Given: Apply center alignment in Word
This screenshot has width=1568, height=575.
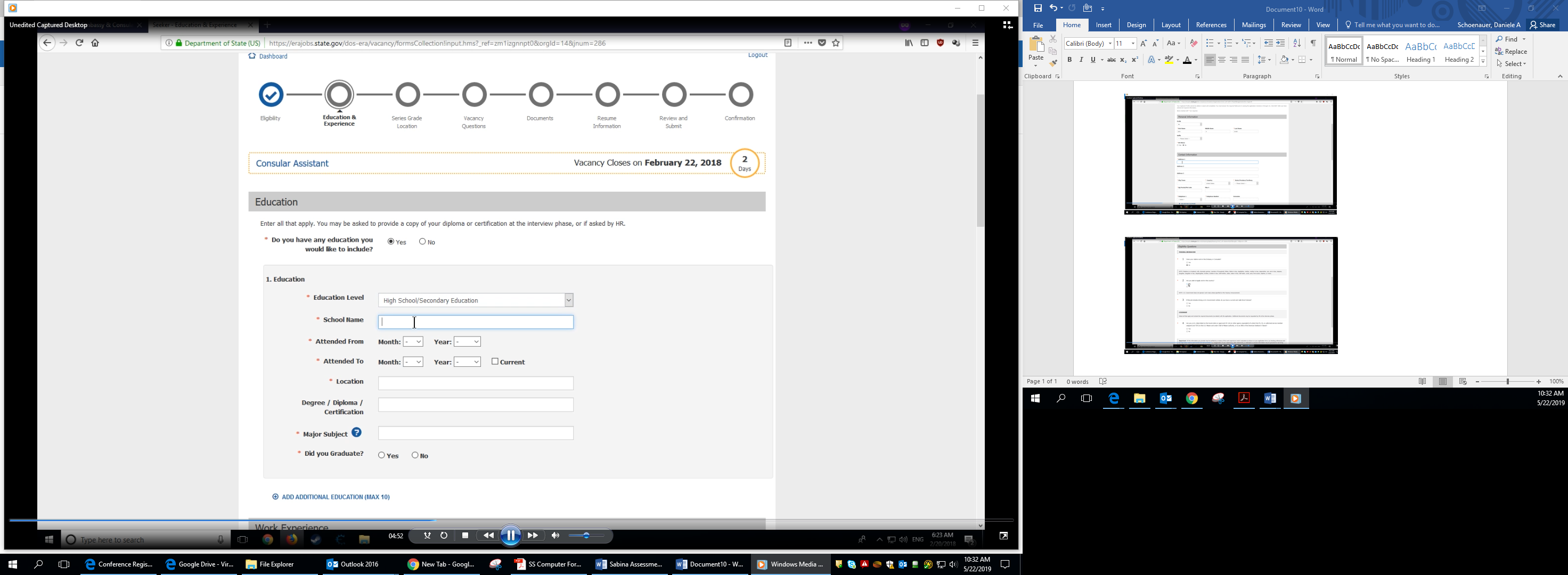Looking at the screenshot, I should click(1222, 60).
